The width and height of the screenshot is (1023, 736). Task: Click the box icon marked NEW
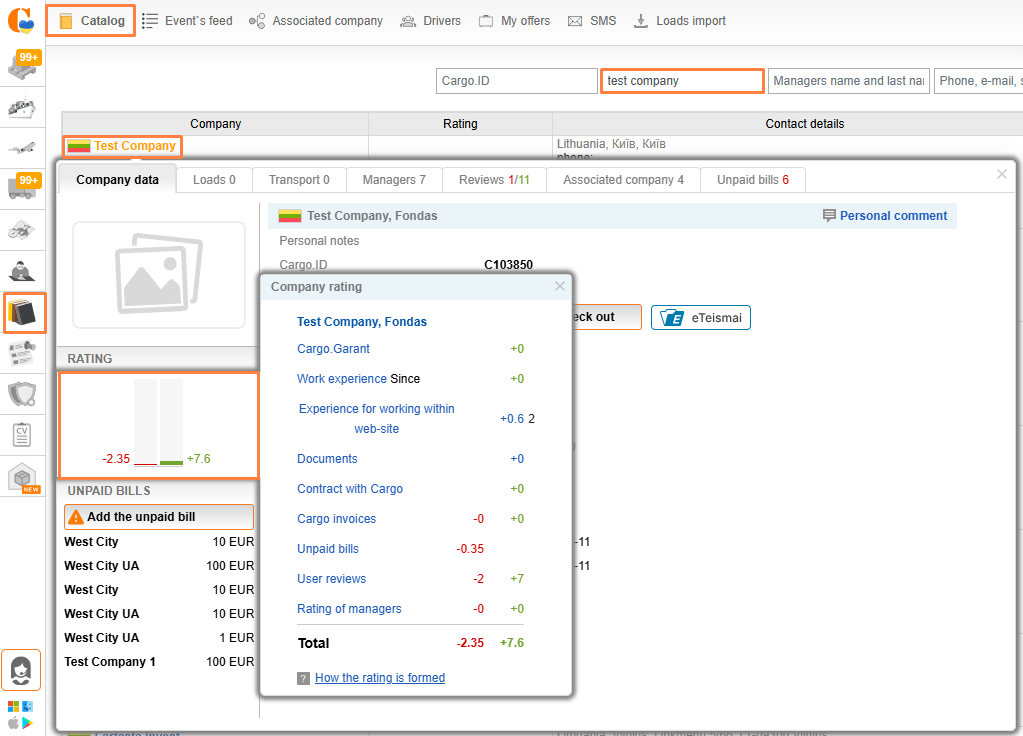(22, 478)
